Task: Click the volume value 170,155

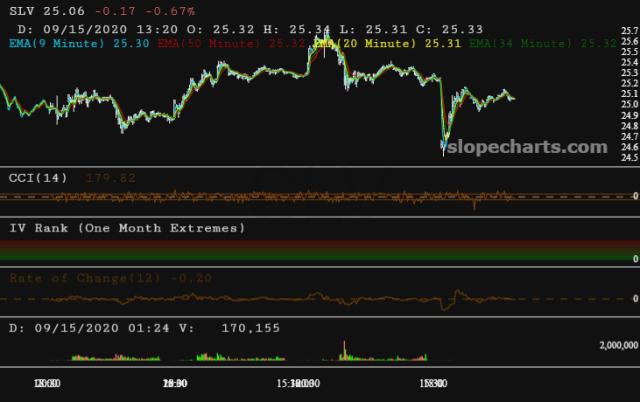Action: [x=251, y=328]
